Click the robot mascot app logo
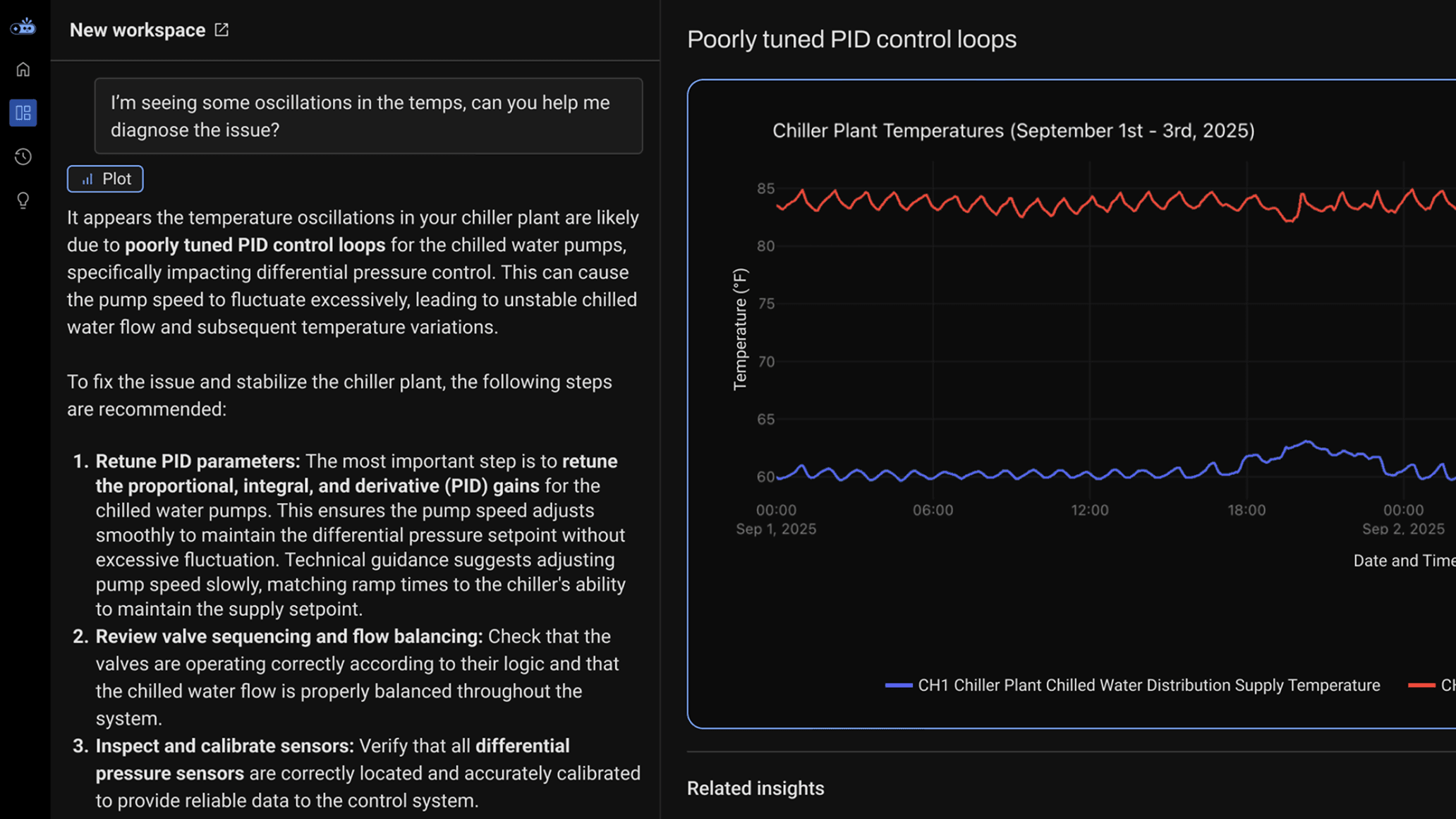 23,26
